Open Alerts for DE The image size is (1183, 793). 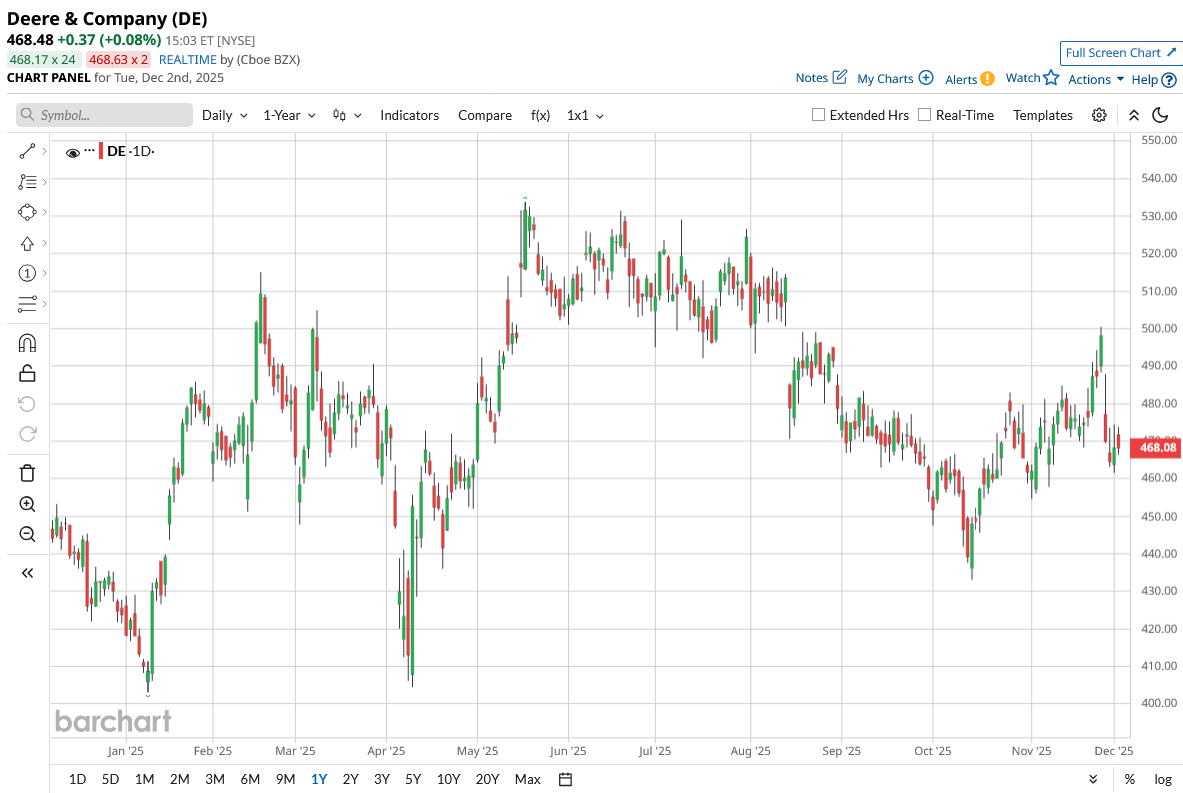969,79
